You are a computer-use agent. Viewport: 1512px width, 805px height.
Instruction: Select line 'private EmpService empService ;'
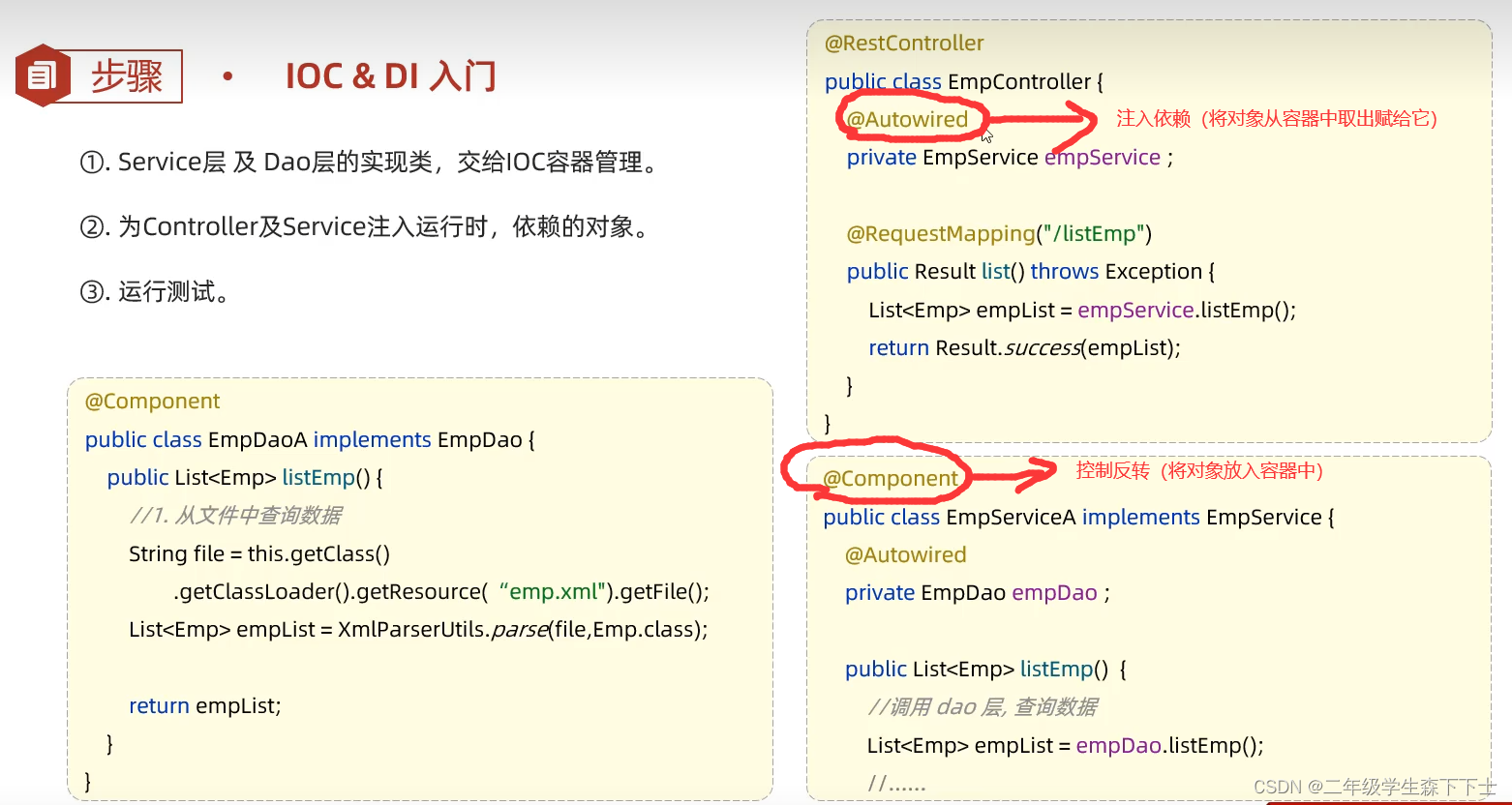coord(1010,158)
